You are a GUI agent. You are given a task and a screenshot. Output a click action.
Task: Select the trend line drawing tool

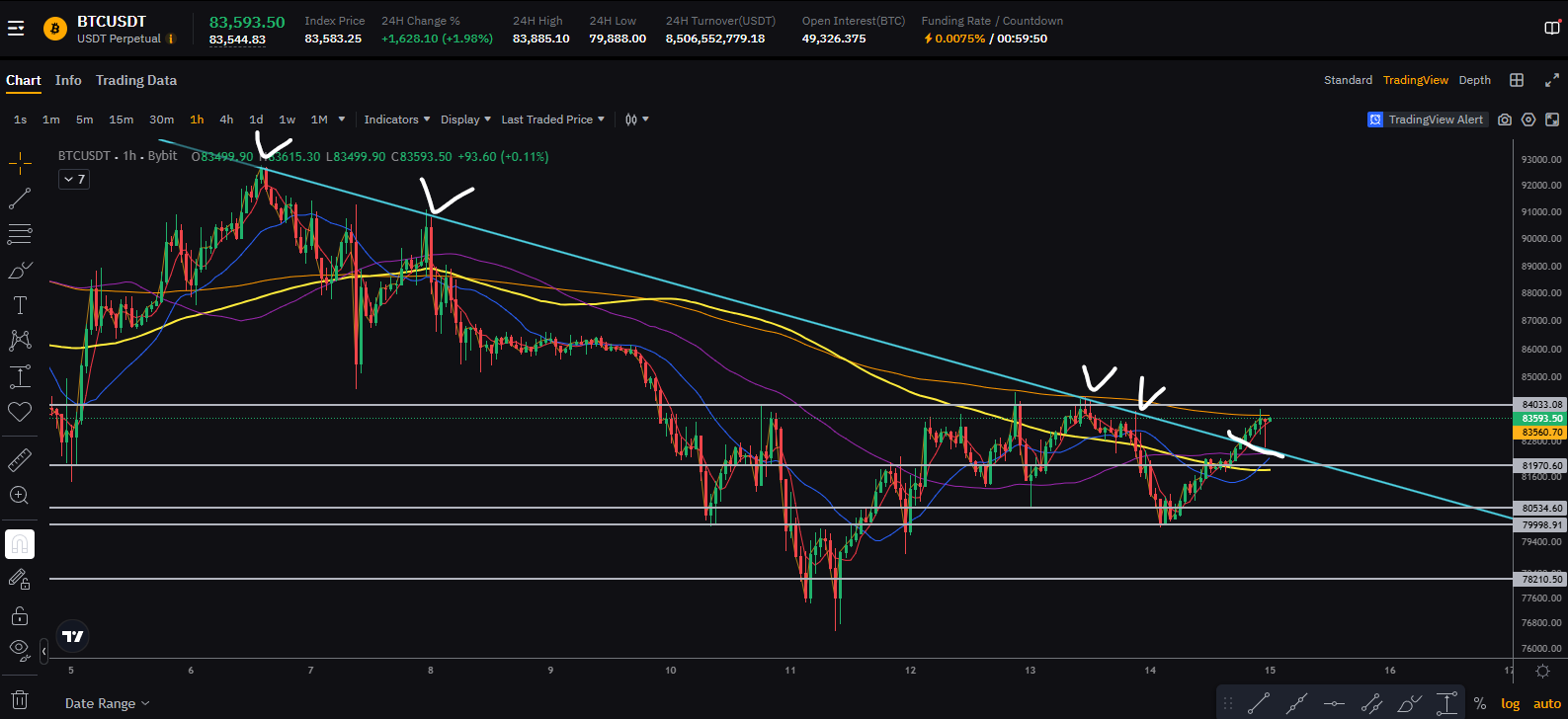(20, 199)
